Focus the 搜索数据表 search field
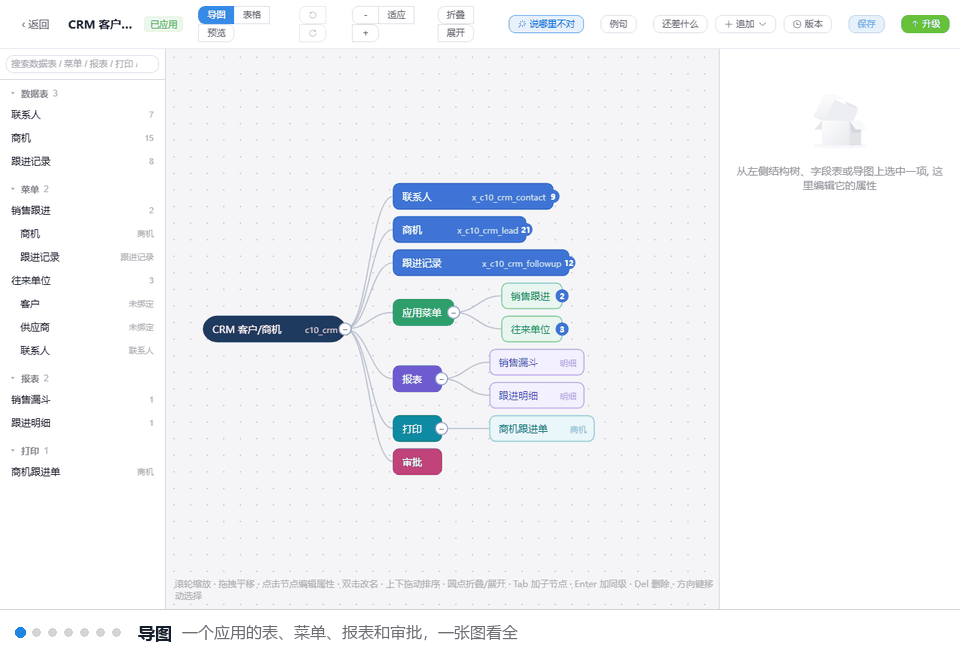Viewport: 960px width, 655px height. tap(82, 64)
